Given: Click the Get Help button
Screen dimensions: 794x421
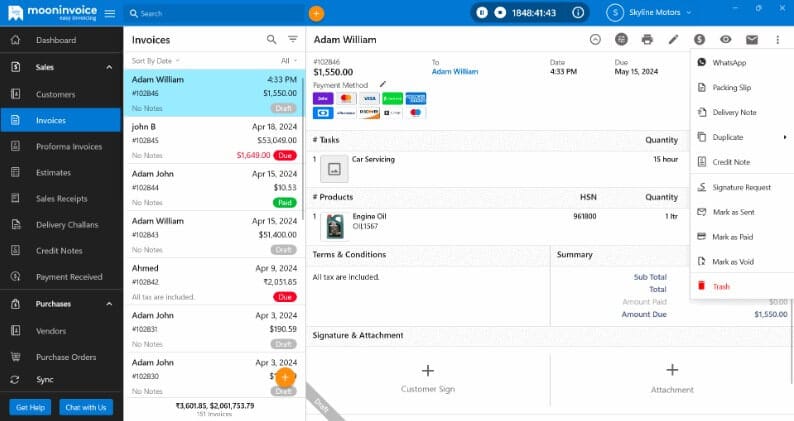Looking at the screenshot, I should click(30, 407).
